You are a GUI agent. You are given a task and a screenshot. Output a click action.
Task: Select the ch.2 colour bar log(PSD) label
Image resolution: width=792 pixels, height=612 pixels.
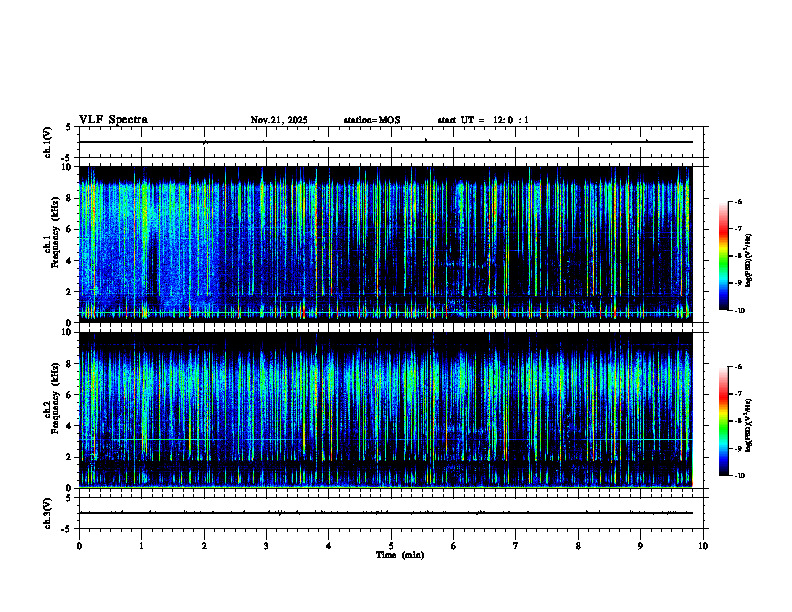coord(749,425)
